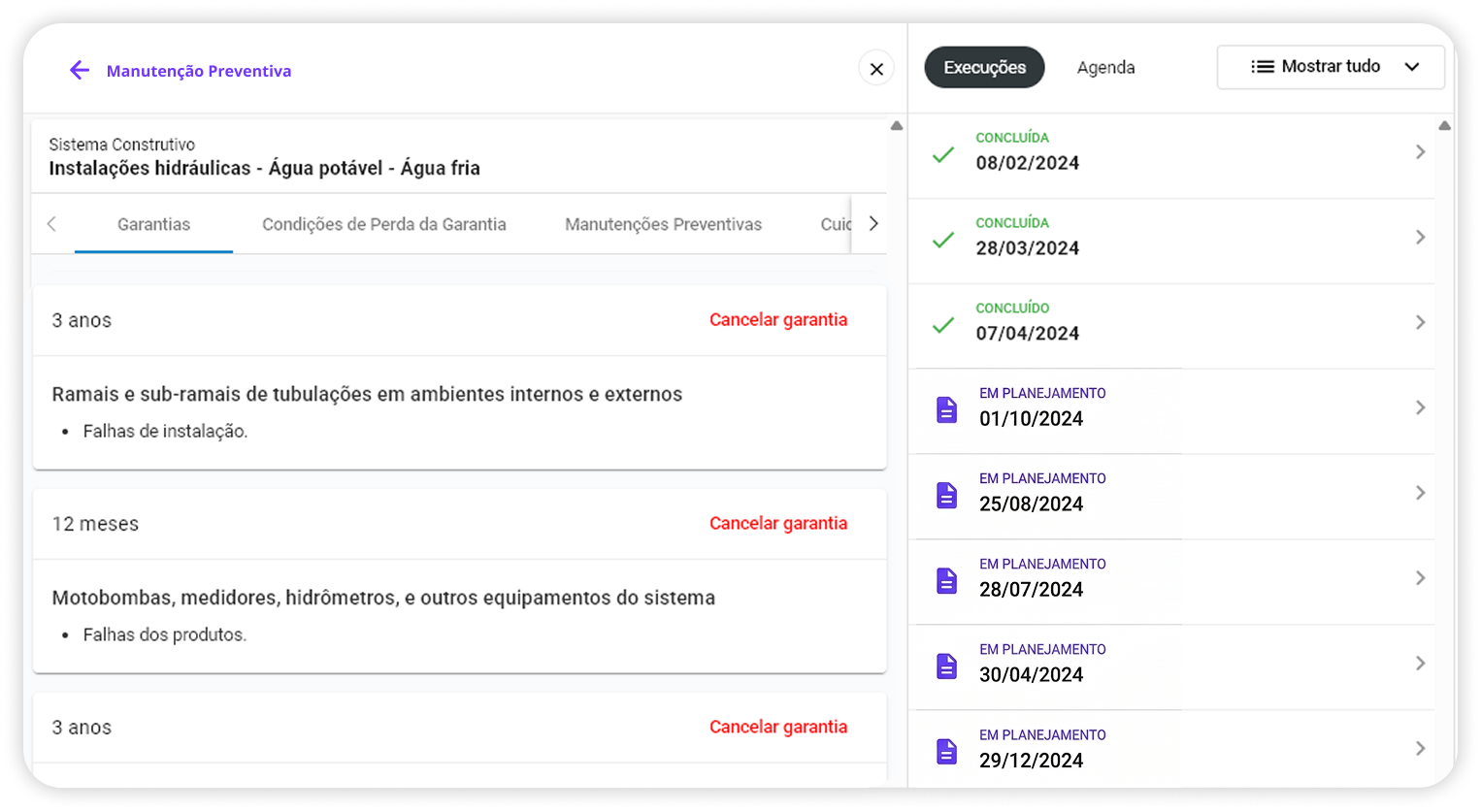Screen dimensions: 1481x812
Task: Select the Executações view
Action: [983, 67]
